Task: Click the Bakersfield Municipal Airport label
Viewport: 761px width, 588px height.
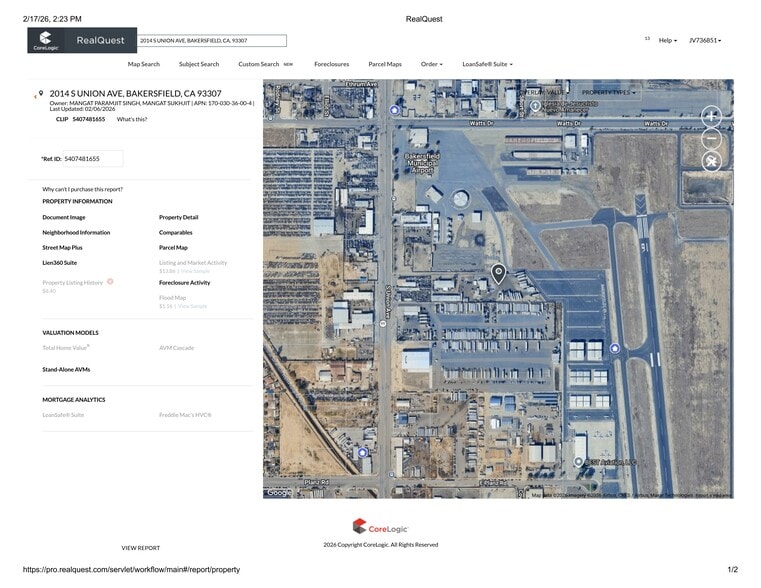Action: coord(422,163)
